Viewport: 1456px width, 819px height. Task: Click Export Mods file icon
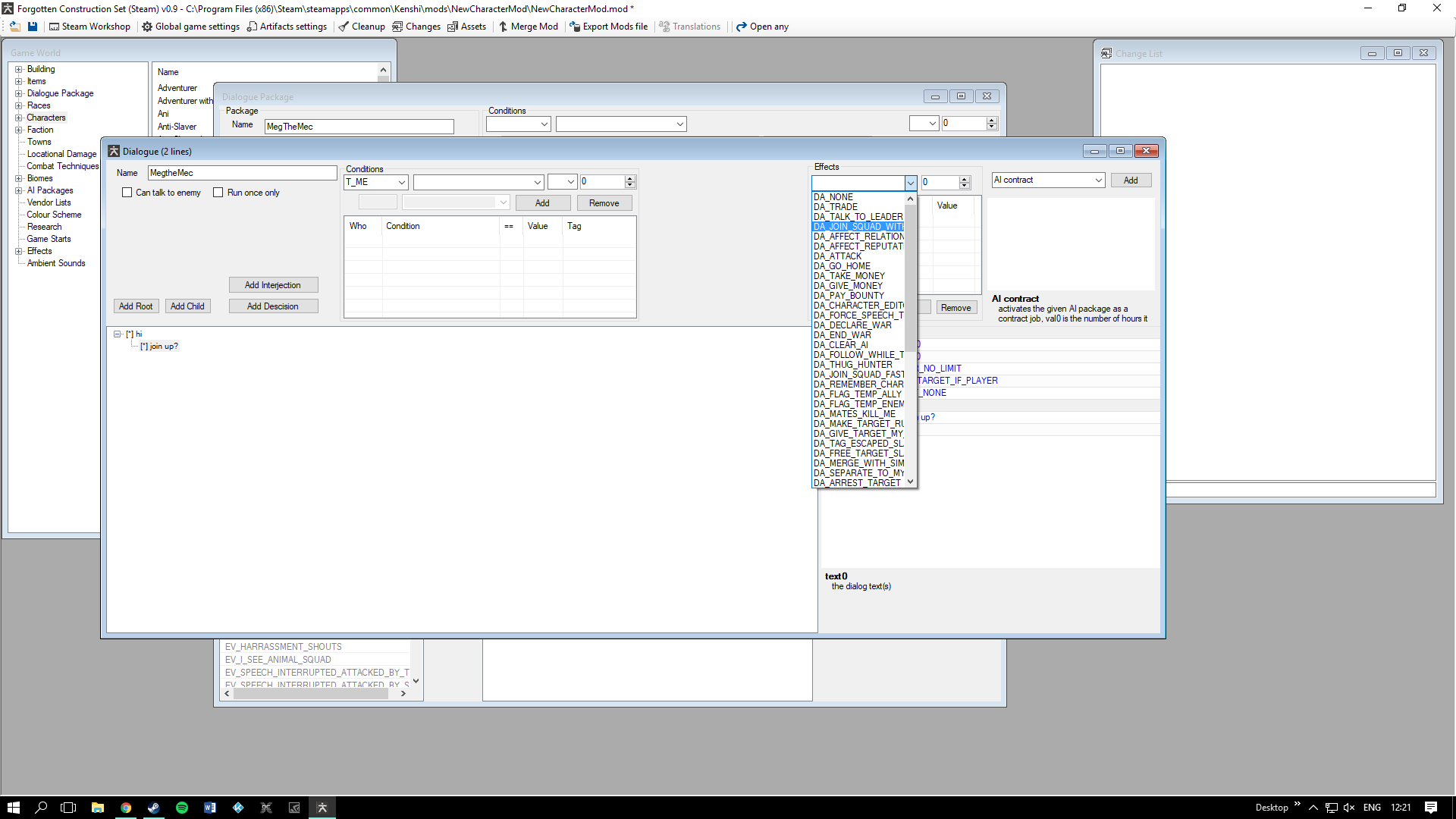click(x=609, y=27)
